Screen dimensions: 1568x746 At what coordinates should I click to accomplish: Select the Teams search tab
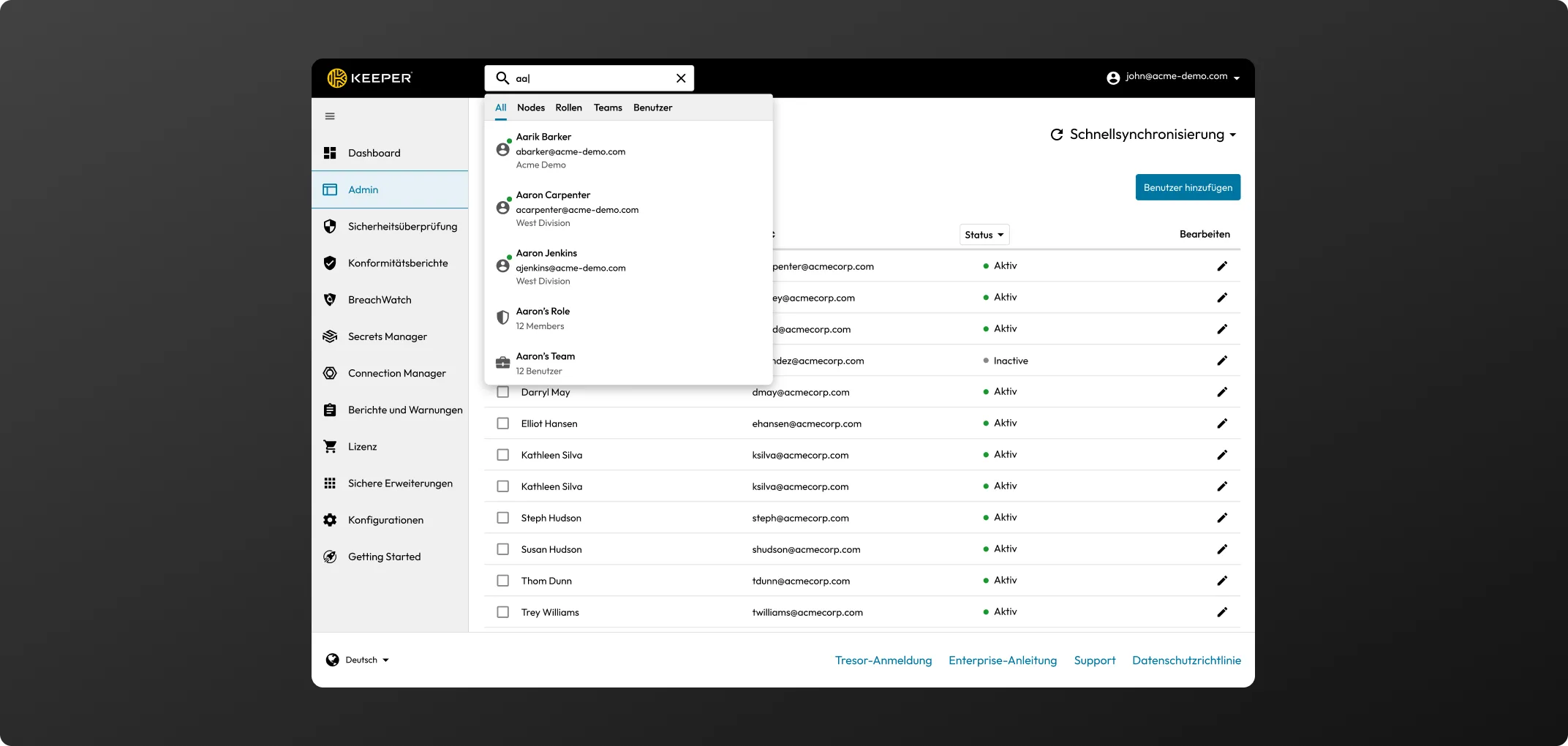(608, 108)
